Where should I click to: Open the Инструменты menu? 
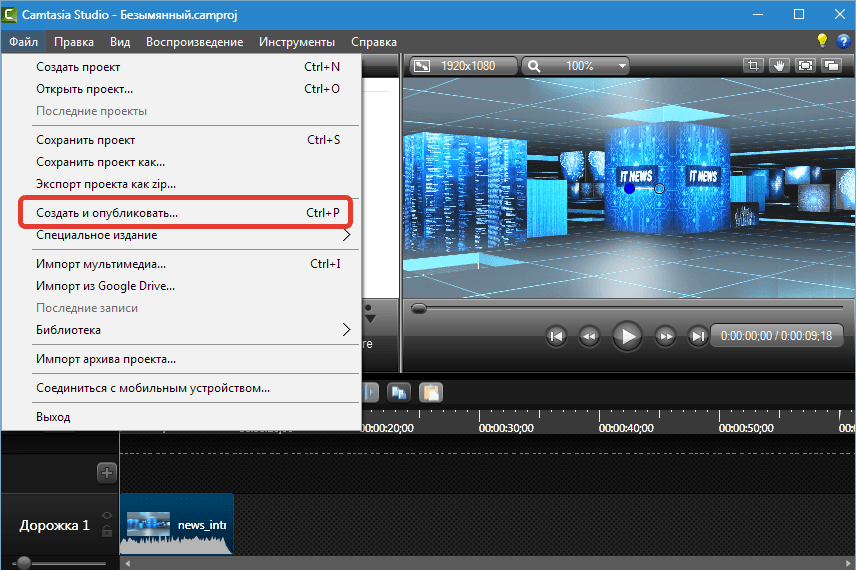[296, 42]
